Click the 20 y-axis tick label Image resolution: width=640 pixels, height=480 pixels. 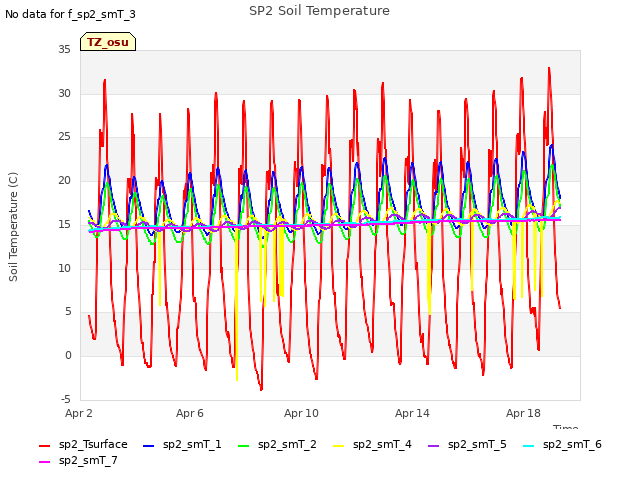coord(64,180)
